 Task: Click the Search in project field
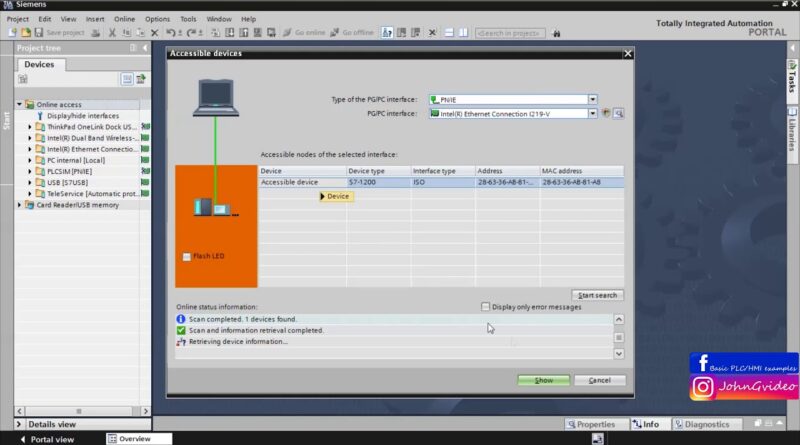click(509, 33)
